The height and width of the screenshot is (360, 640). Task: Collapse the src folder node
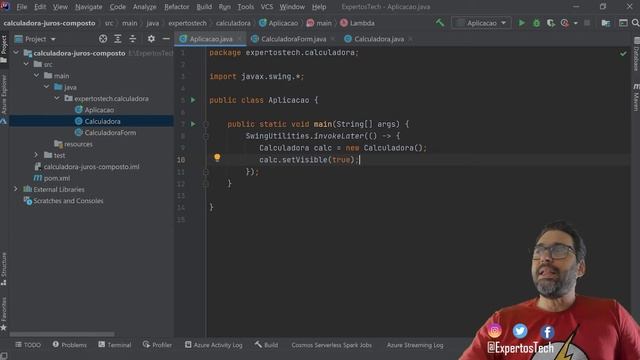click(27, 64)
